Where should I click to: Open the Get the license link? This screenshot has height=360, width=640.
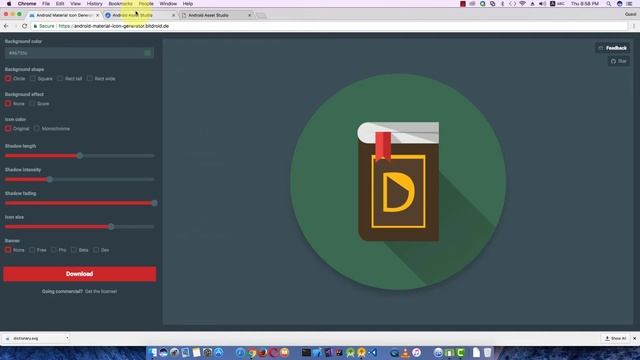tap(101, 291)
